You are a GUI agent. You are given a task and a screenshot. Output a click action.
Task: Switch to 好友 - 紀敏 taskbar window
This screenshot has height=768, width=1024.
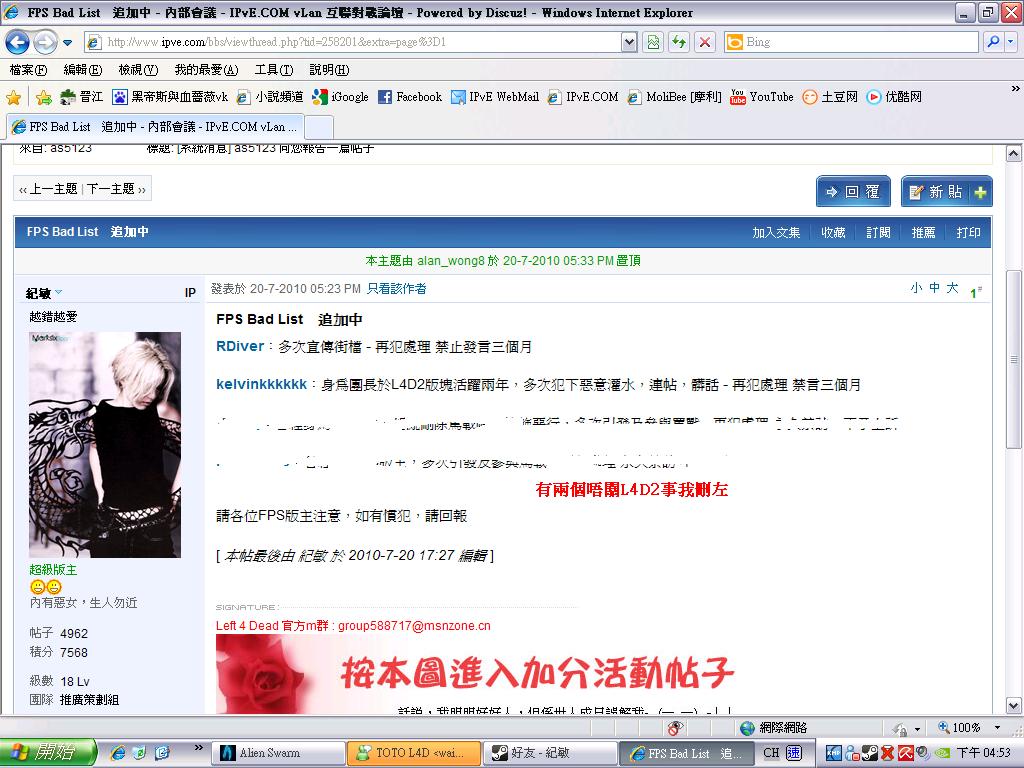click(x=550, y=753)
